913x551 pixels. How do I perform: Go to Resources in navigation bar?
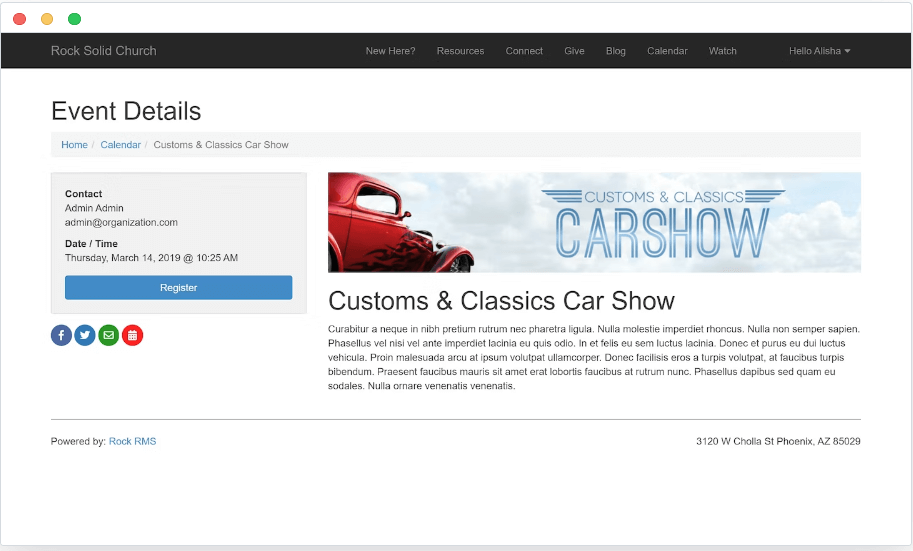pyautogui.click(x=460, y=51)
